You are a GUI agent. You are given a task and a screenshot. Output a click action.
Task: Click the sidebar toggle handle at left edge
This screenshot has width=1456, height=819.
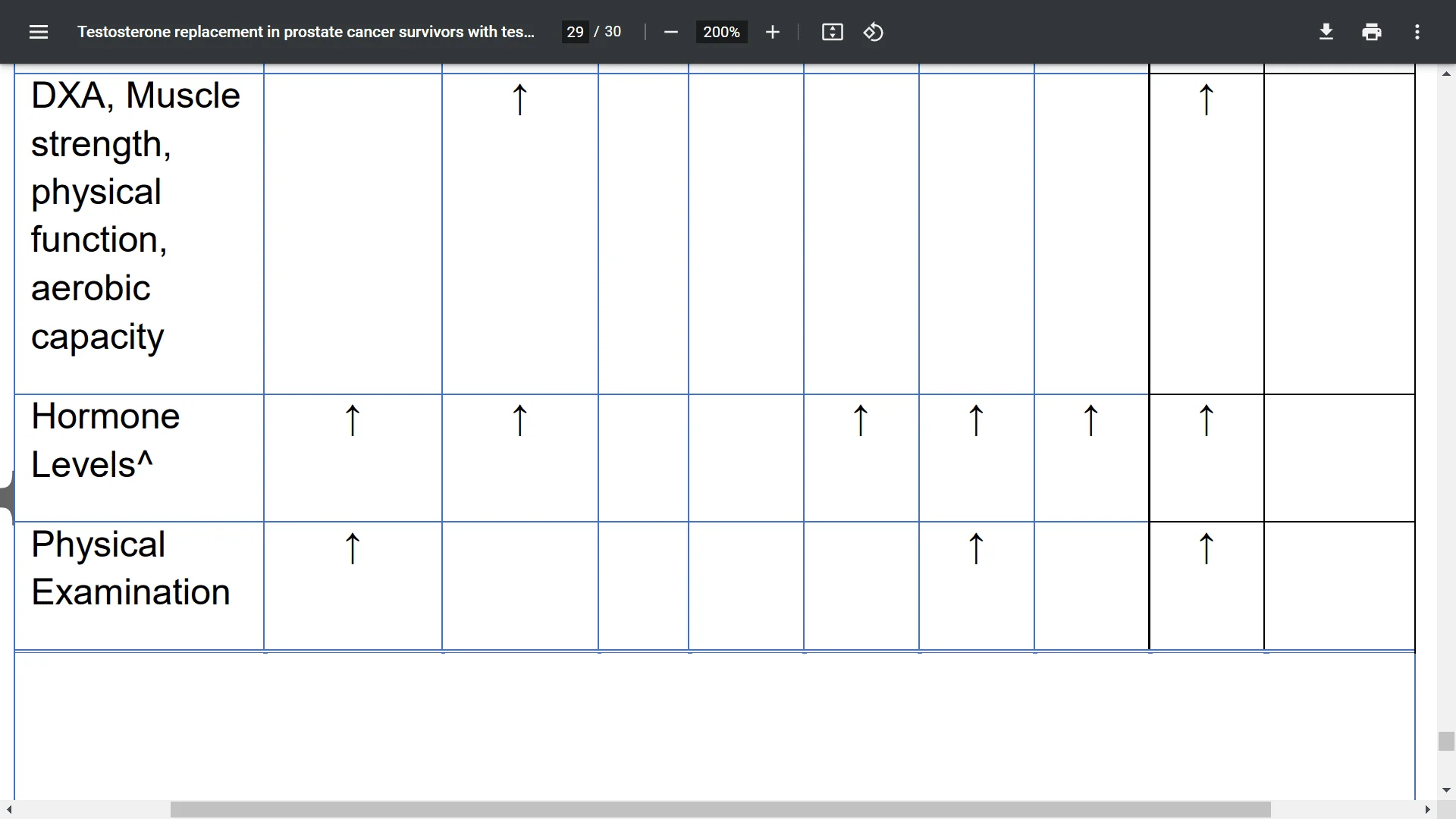(x=7, y=497)
